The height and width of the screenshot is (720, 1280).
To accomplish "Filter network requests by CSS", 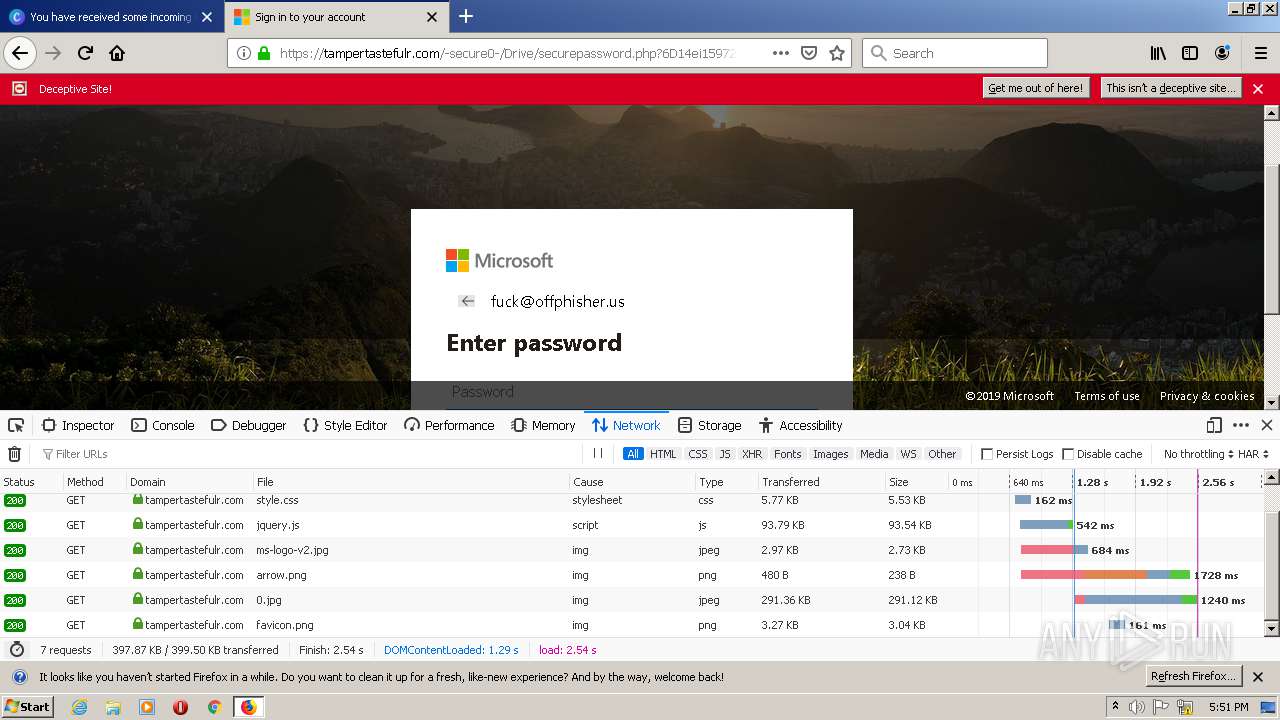I will click(x=698, y=454).
